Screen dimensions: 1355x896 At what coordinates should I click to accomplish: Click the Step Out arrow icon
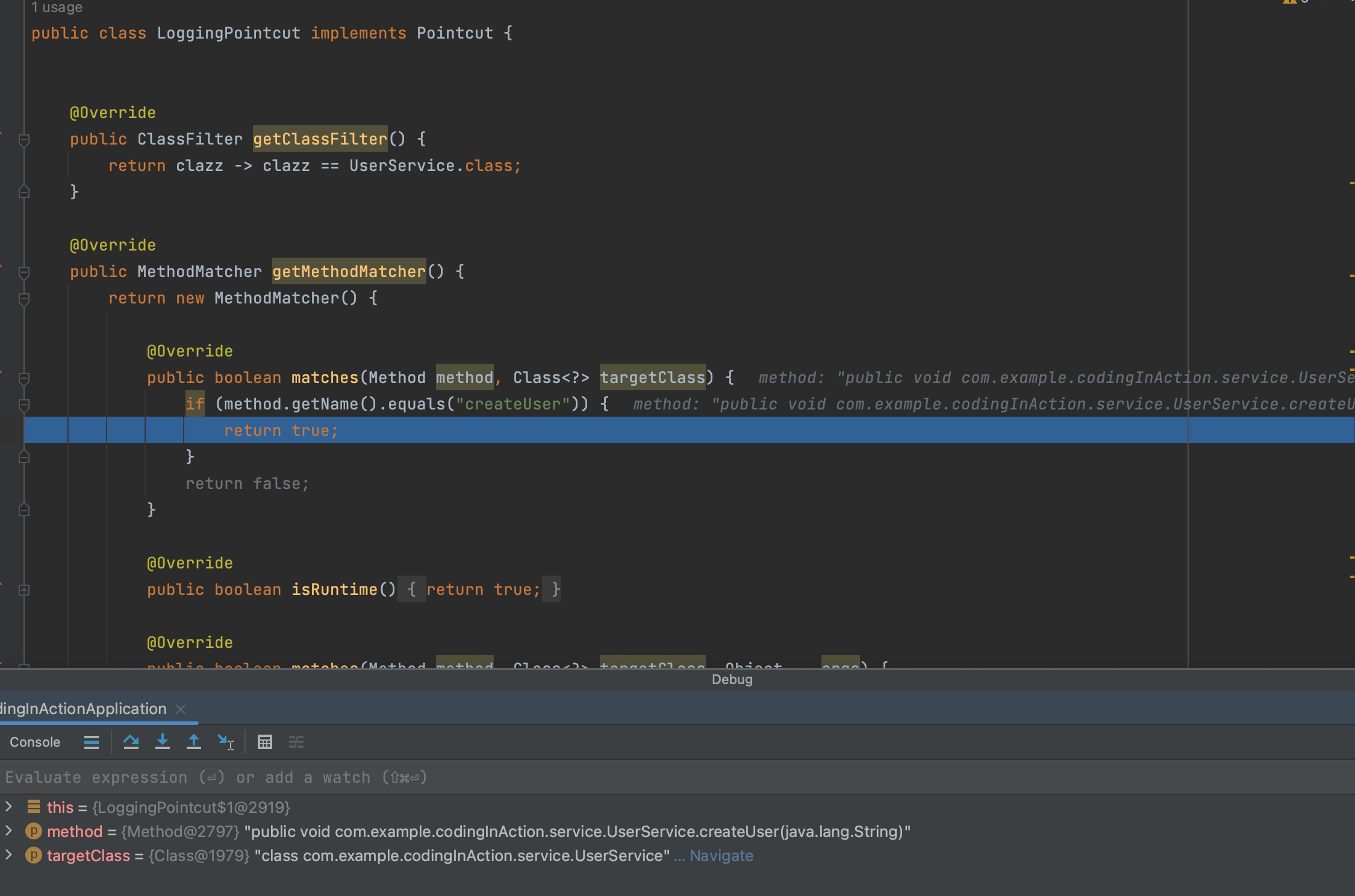point(193,742)
